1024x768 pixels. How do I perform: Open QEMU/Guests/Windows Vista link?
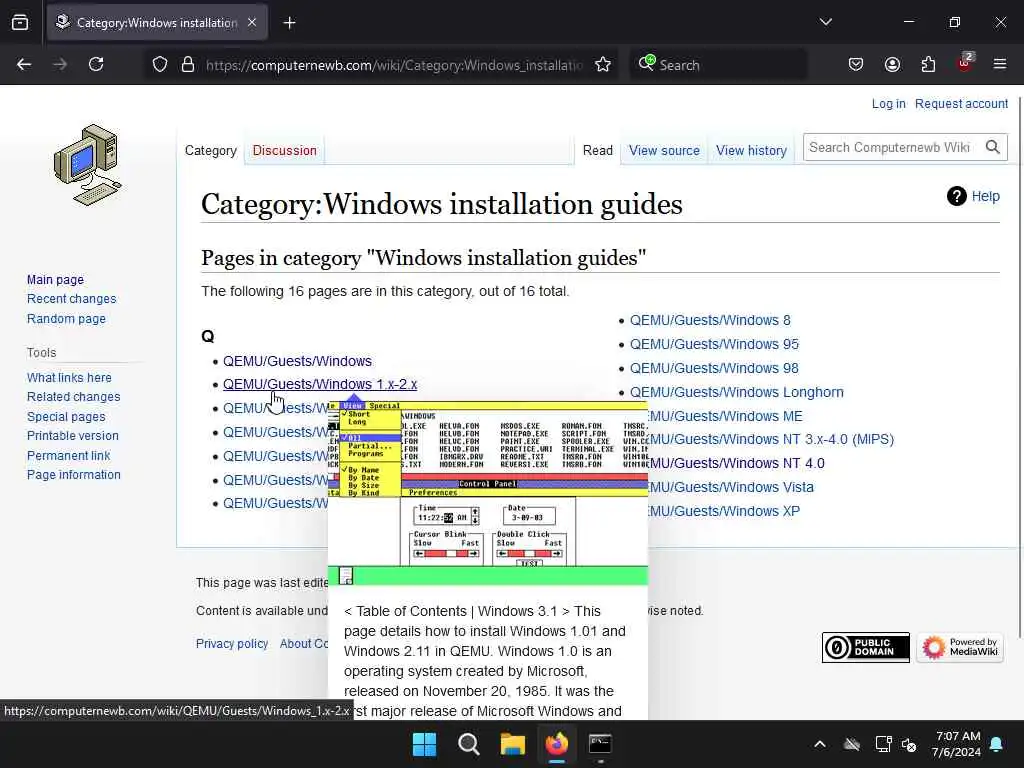[731, 487]
